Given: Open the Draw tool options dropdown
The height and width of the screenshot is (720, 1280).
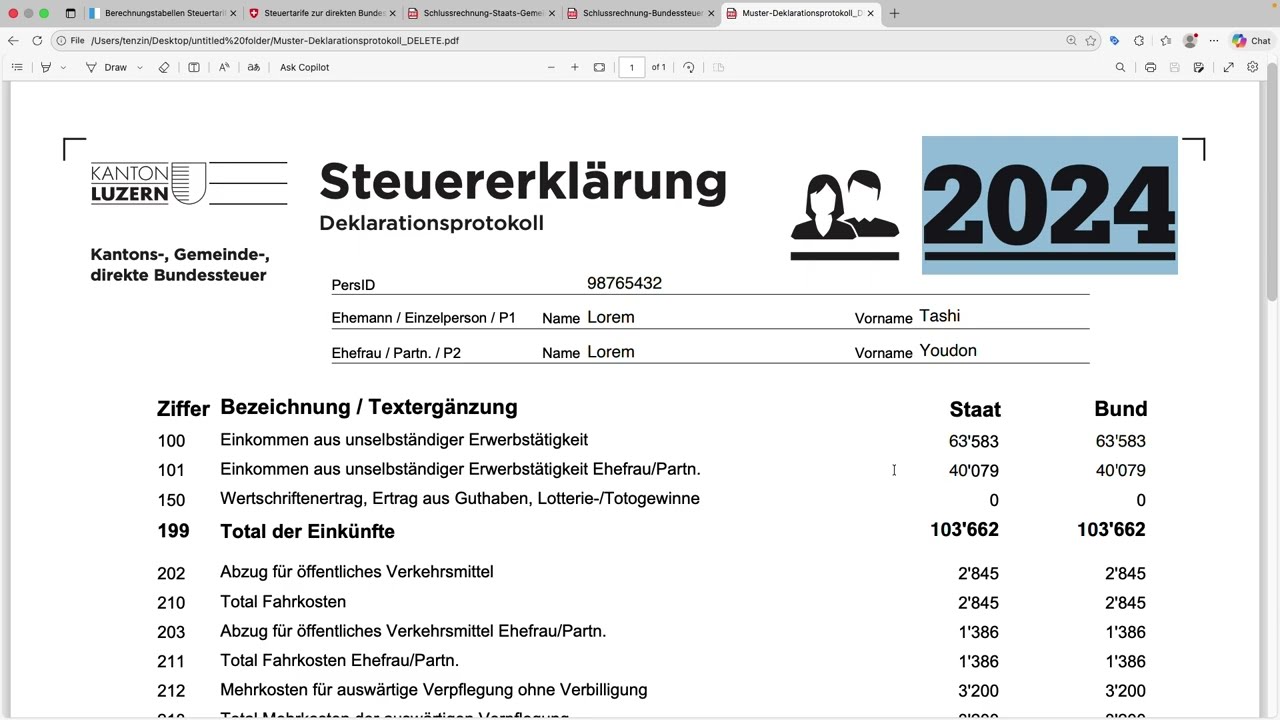Looking at the screenshot, I should 139,67.
